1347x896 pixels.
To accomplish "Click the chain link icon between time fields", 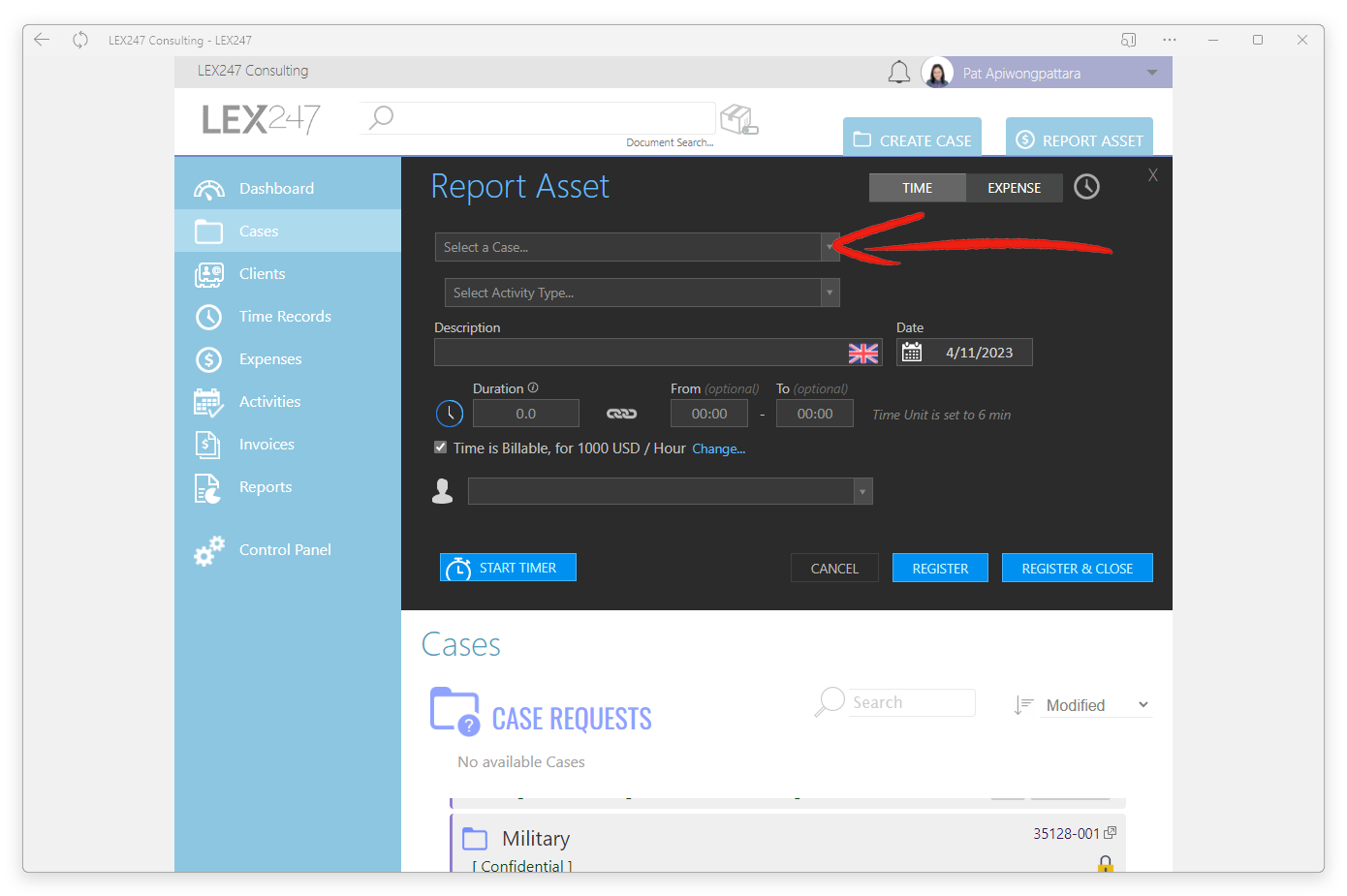I will [x=622, y=414].
